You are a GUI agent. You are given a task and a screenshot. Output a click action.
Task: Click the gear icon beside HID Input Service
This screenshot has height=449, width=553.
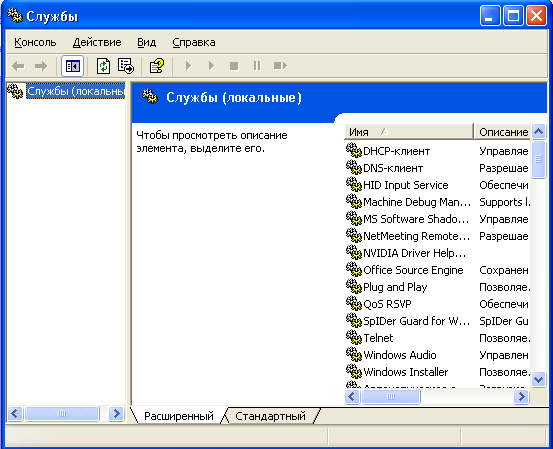click(354, 184)
